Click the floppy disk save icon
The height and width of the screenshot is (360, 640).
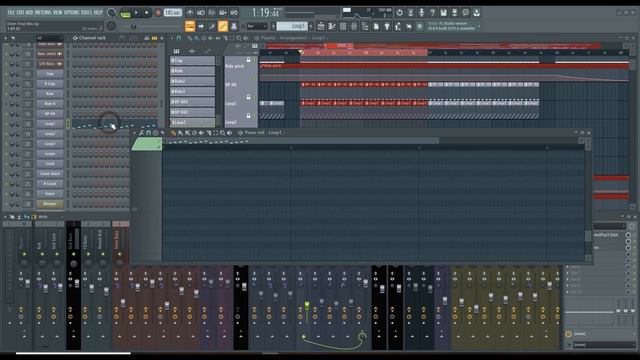pos(444,13)
